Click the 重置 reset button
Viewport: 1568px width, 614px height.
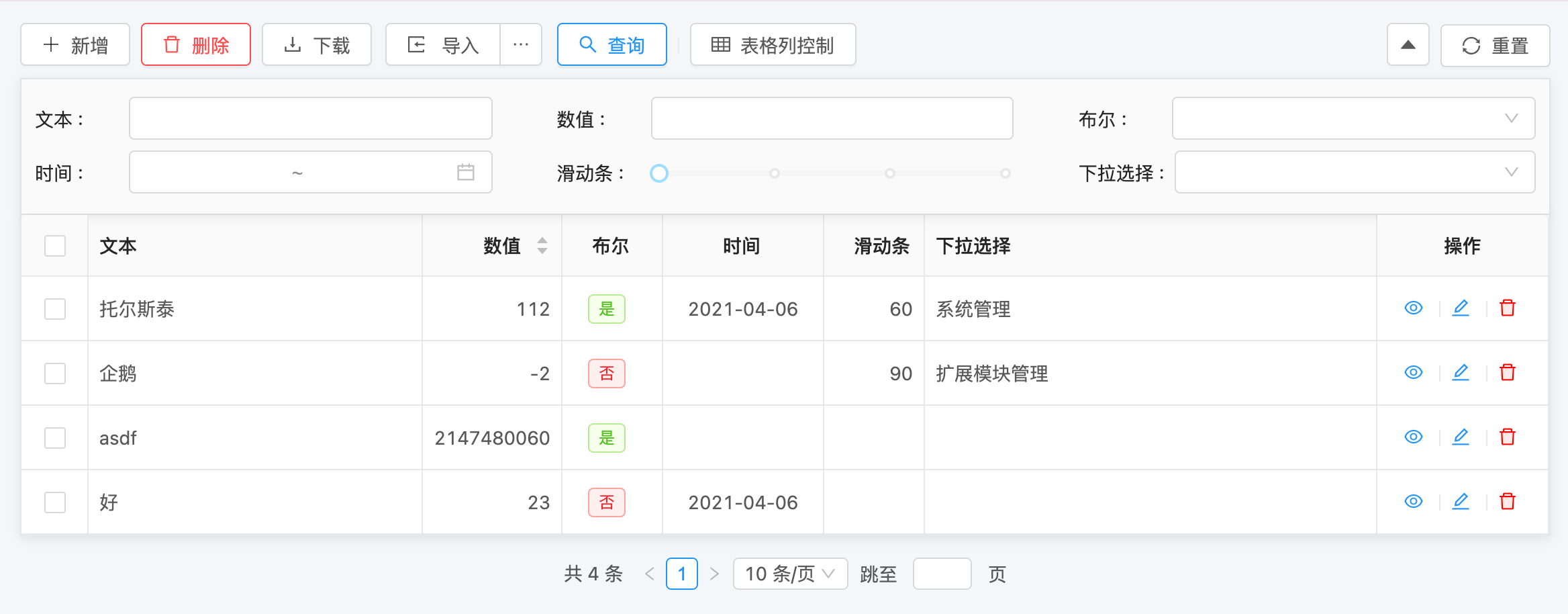(x=1495, y=45)
